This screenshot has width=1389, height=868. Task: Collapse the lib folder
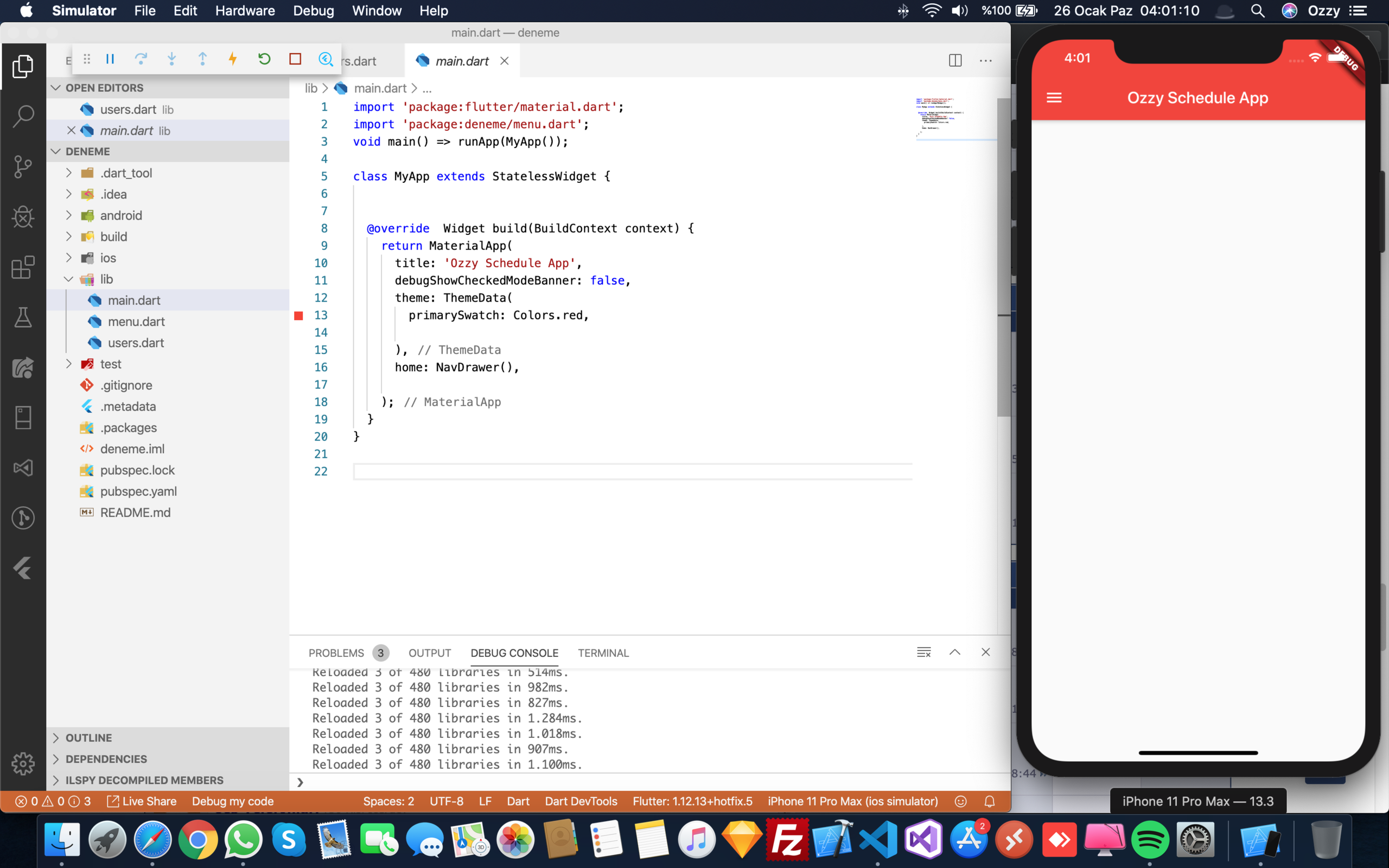point(69,279)
